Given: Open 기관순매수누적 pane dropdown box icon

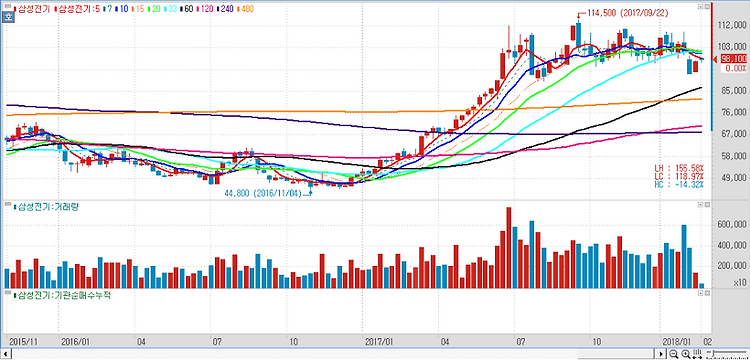Looking at the screenshot, I should click(700, 293).
